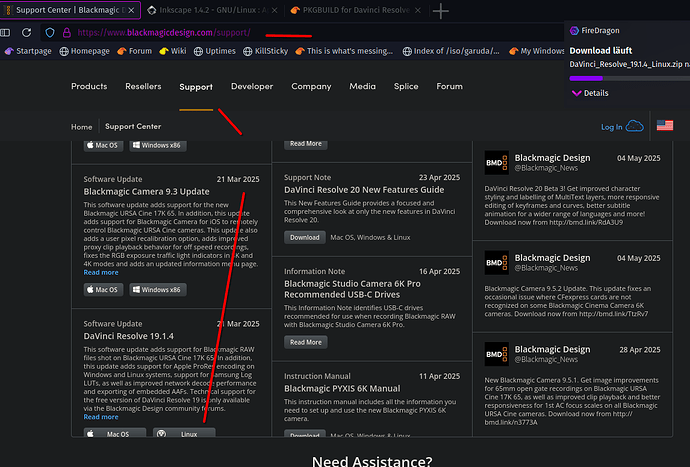Open the Uptimes bookmark
The image size is (690, 467).
pyautogui.click(x=215, y=51)
